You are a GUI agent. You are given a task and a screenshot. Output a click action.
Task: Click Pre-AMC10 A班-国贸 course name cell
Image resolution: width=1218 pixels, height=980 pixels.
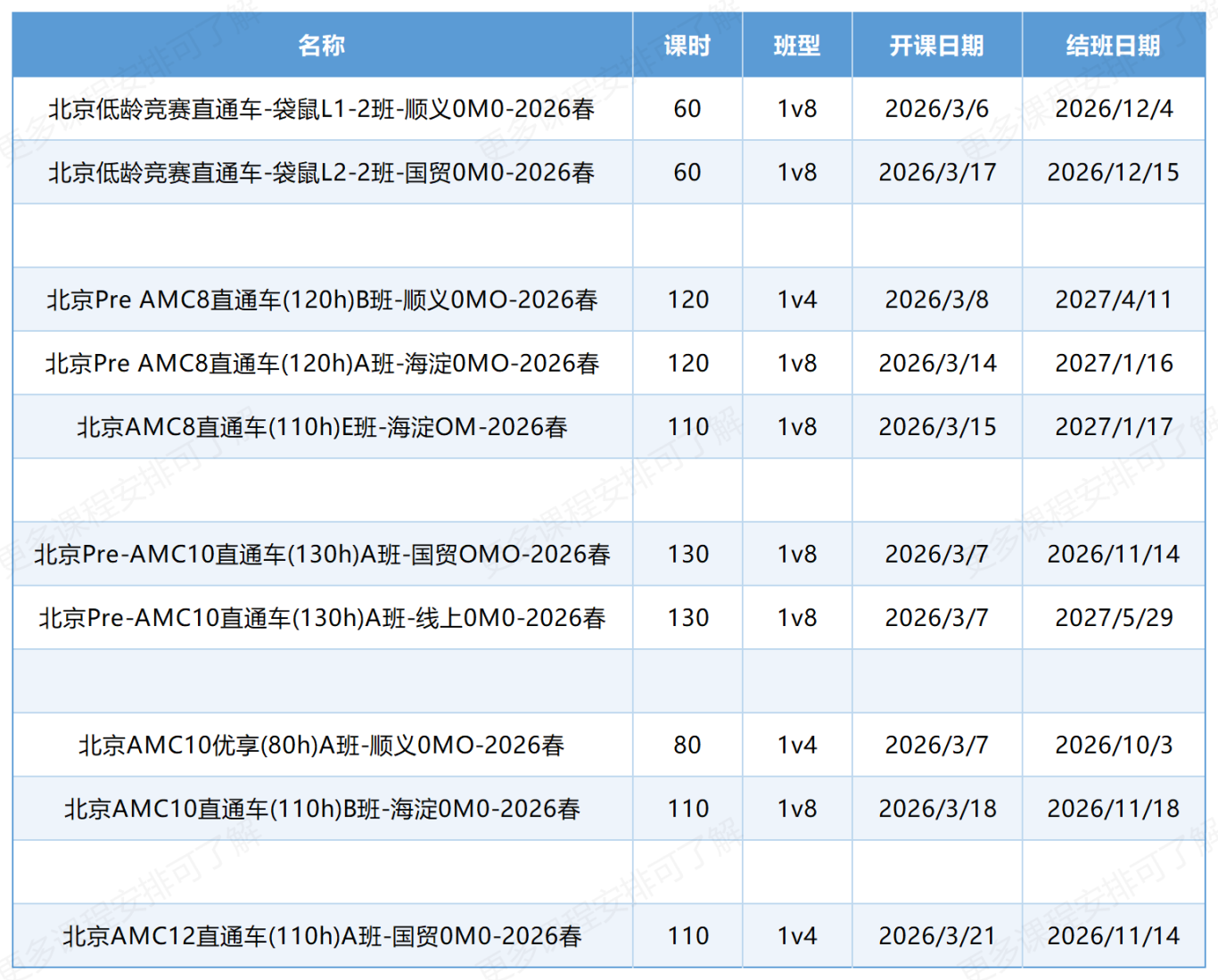pos(322,554)
